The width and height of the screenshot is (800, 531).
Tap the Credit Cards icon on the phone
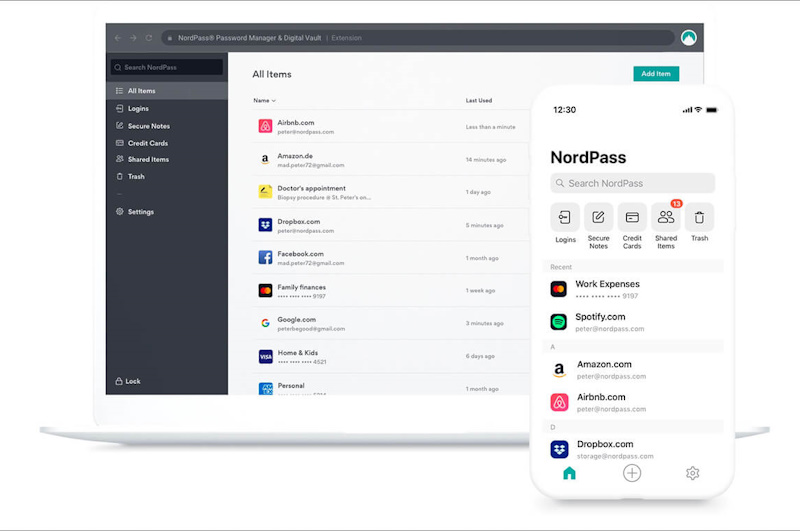[632, 217]
